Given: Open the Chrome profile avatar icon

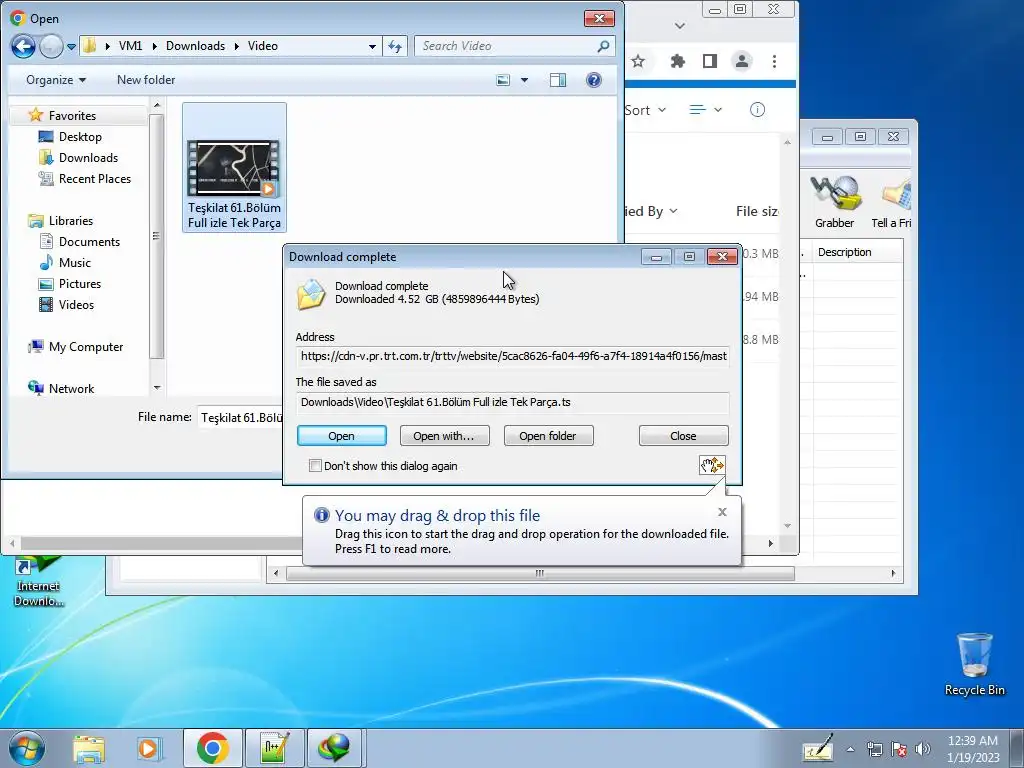Looking at the screenshot, I should click(742, 61).
